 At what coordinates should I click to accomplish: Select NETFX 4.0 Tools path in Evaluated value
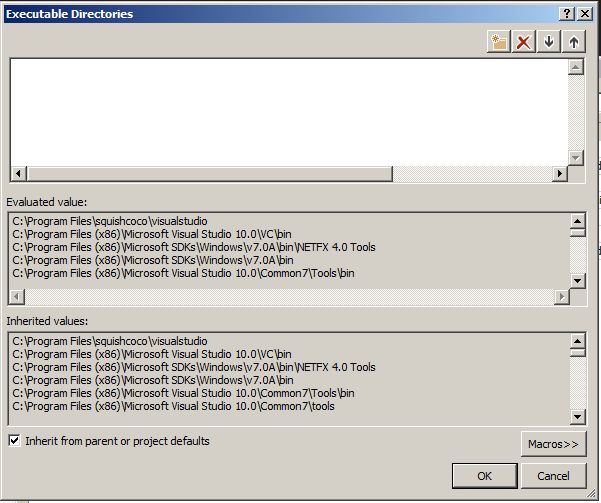click(194, 247)
